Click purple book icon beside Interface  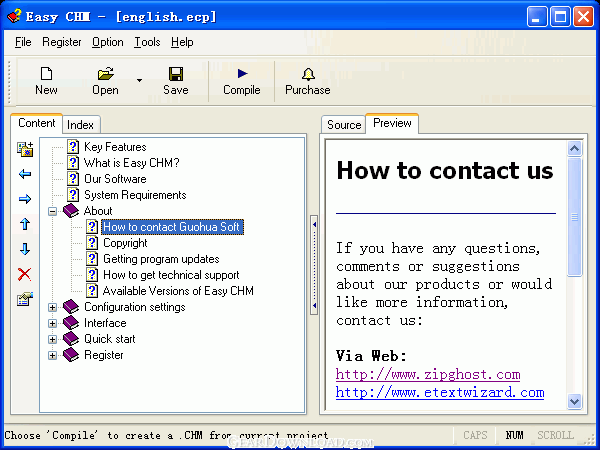[71, 323]
